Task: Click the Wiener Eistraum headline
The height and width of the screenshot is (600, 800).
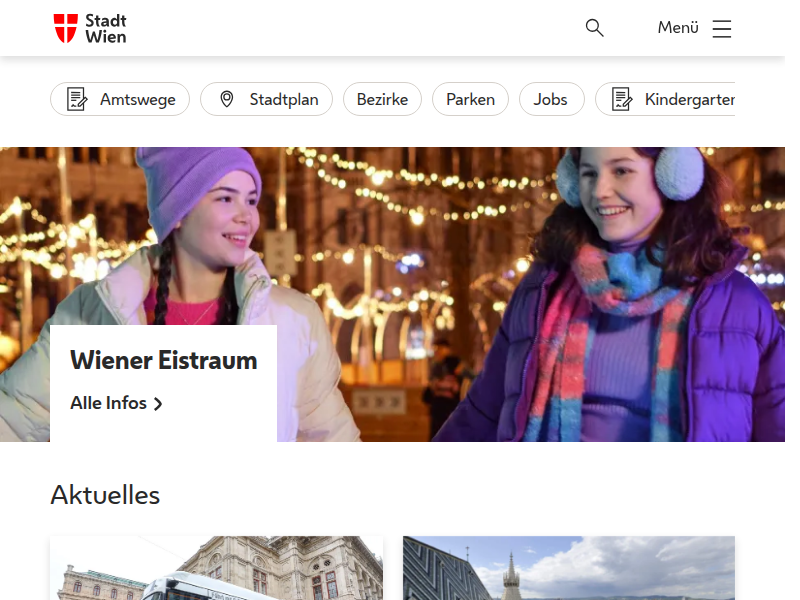Action: click(x=163, y=360)
